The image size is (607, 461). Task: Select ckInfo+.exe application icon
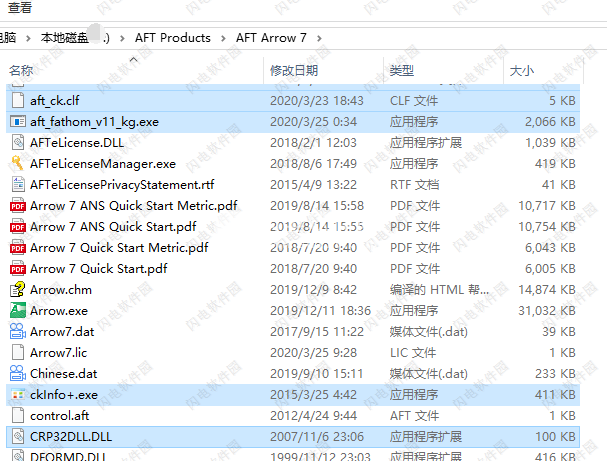pos(18,395)
